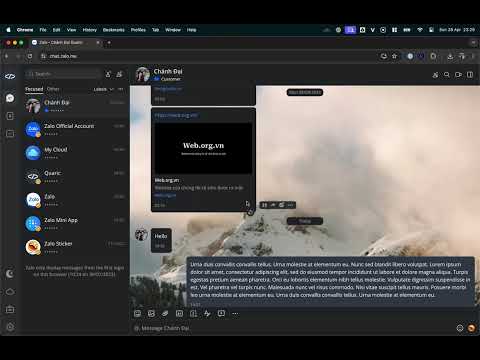
Task: Open the My Cloud conversation
Action: point(76,153)
